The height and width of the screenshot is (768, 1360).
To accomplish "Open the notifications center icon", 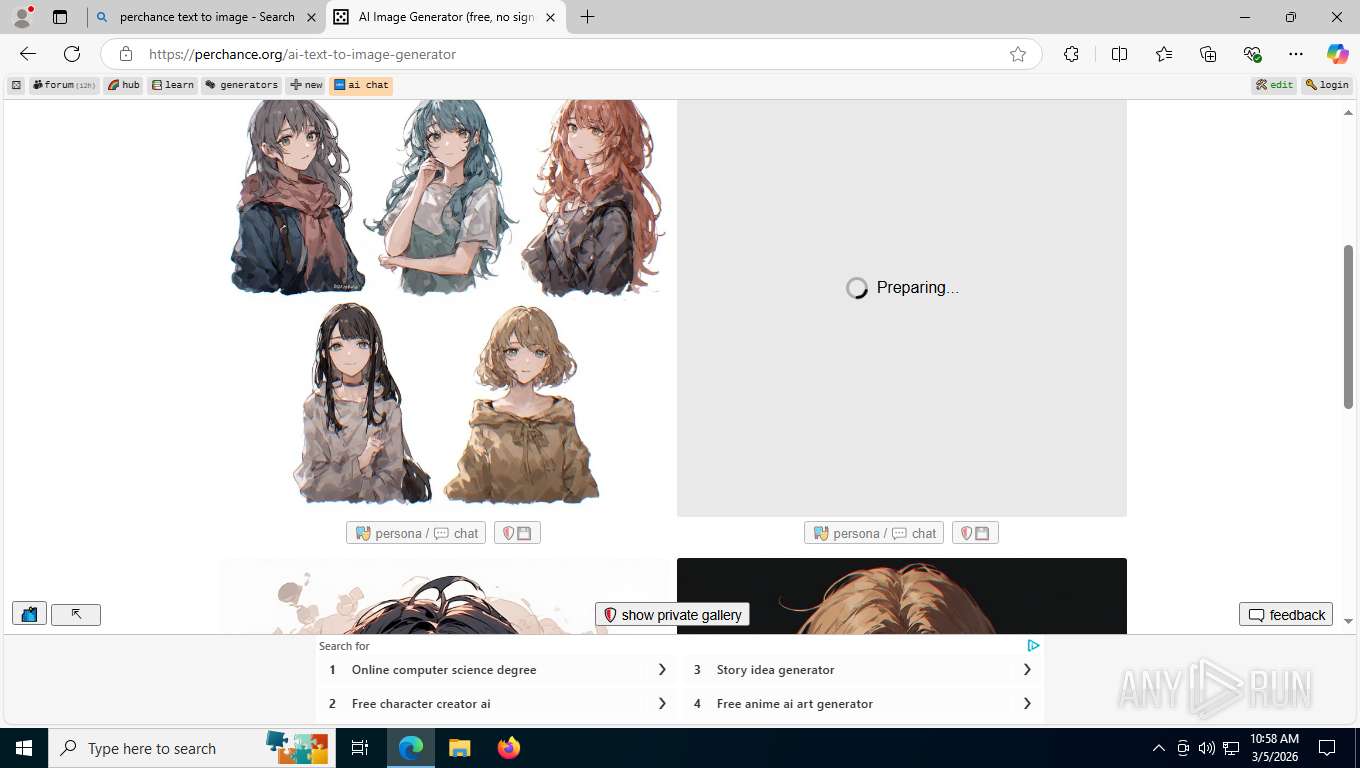I will 1327,748.
